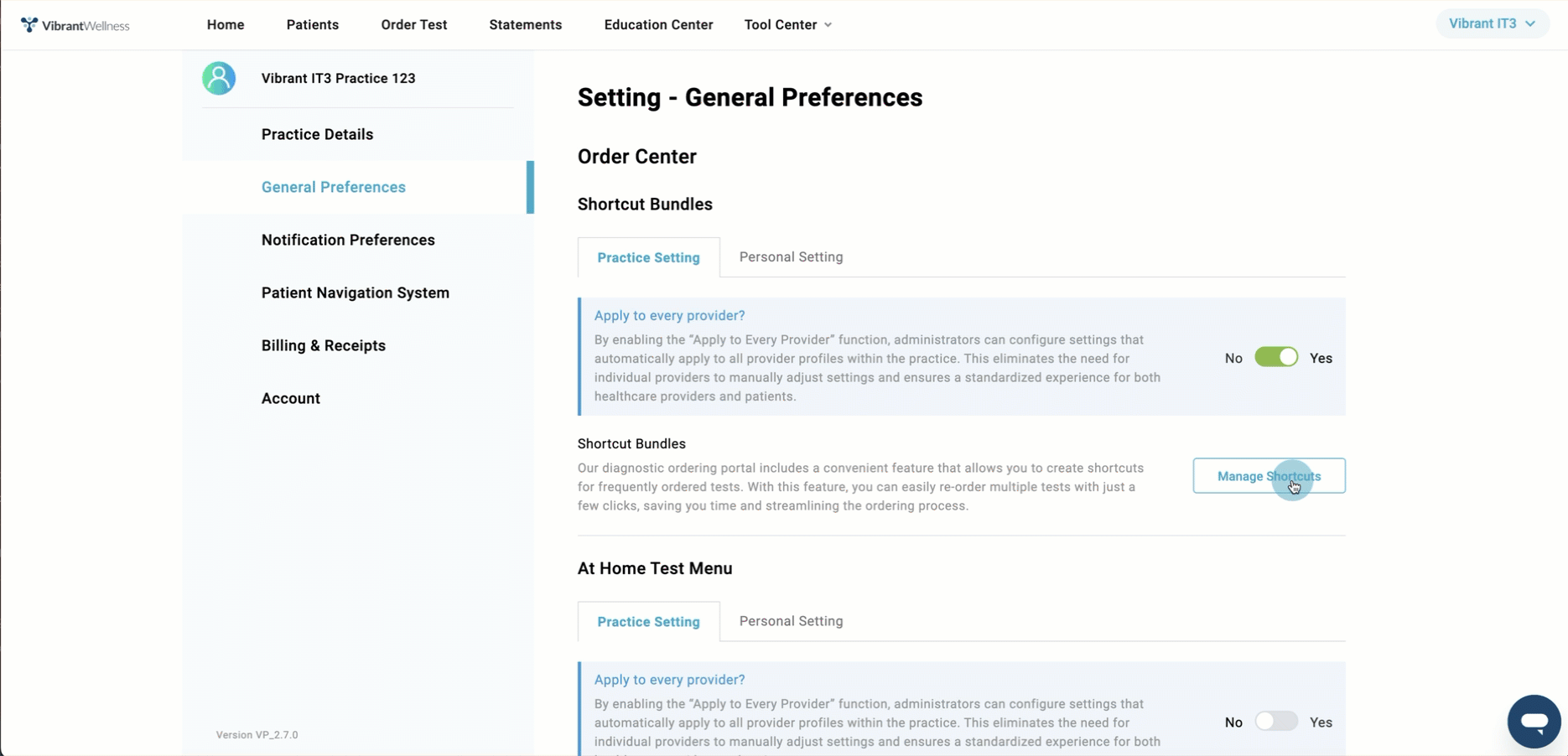Open the Statements page
The image size is (1568, 756).
526,24
